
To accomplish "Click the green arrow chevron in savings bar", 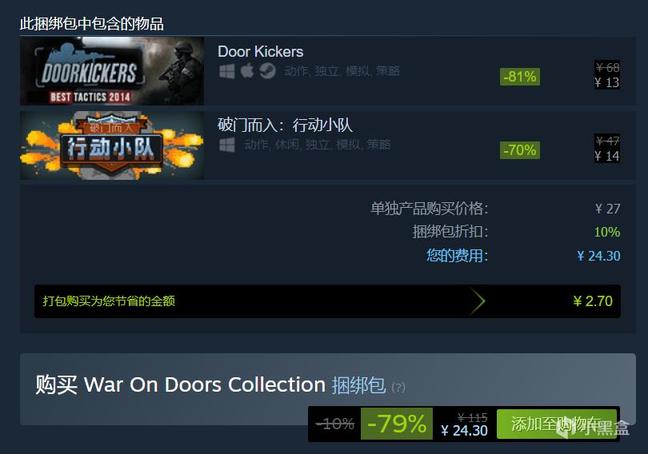I will (478, 302).
